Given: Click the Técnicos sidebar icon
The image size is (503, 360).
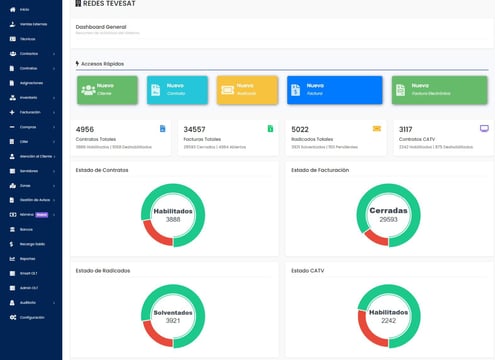Looking at the screenshot, I should pyautogui.click(x=13, y=39).
